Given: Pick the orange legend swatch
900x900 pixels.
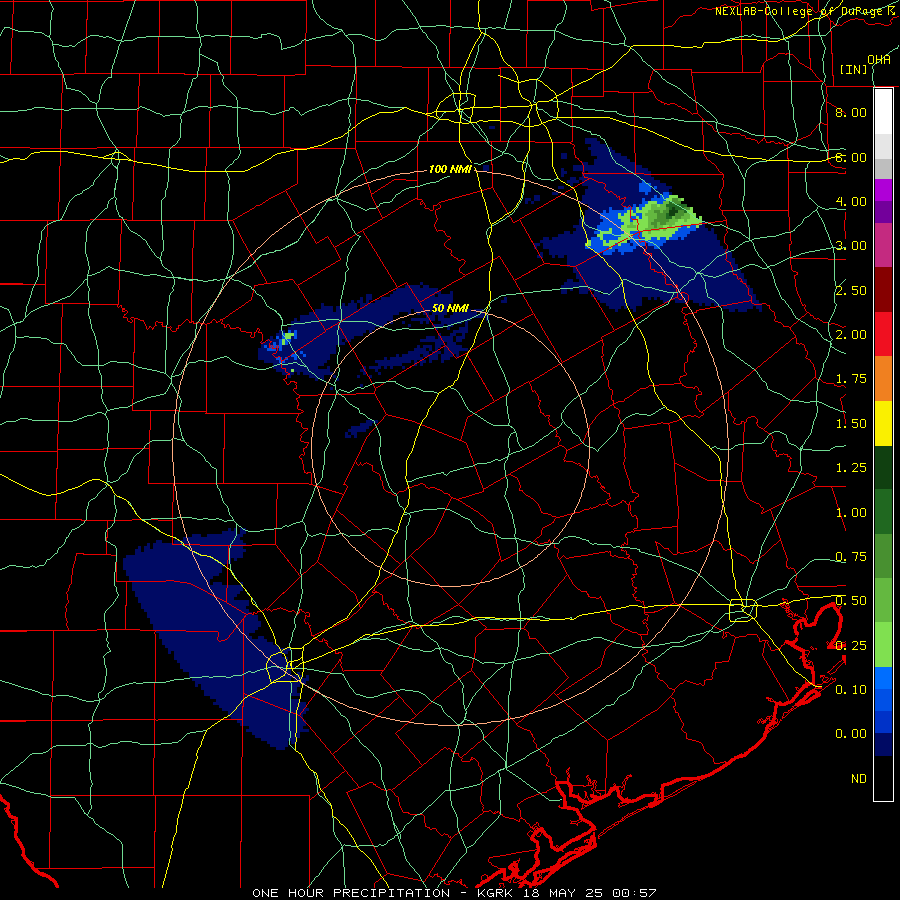Looking at the screenshot, I should [x=883, y=378].
